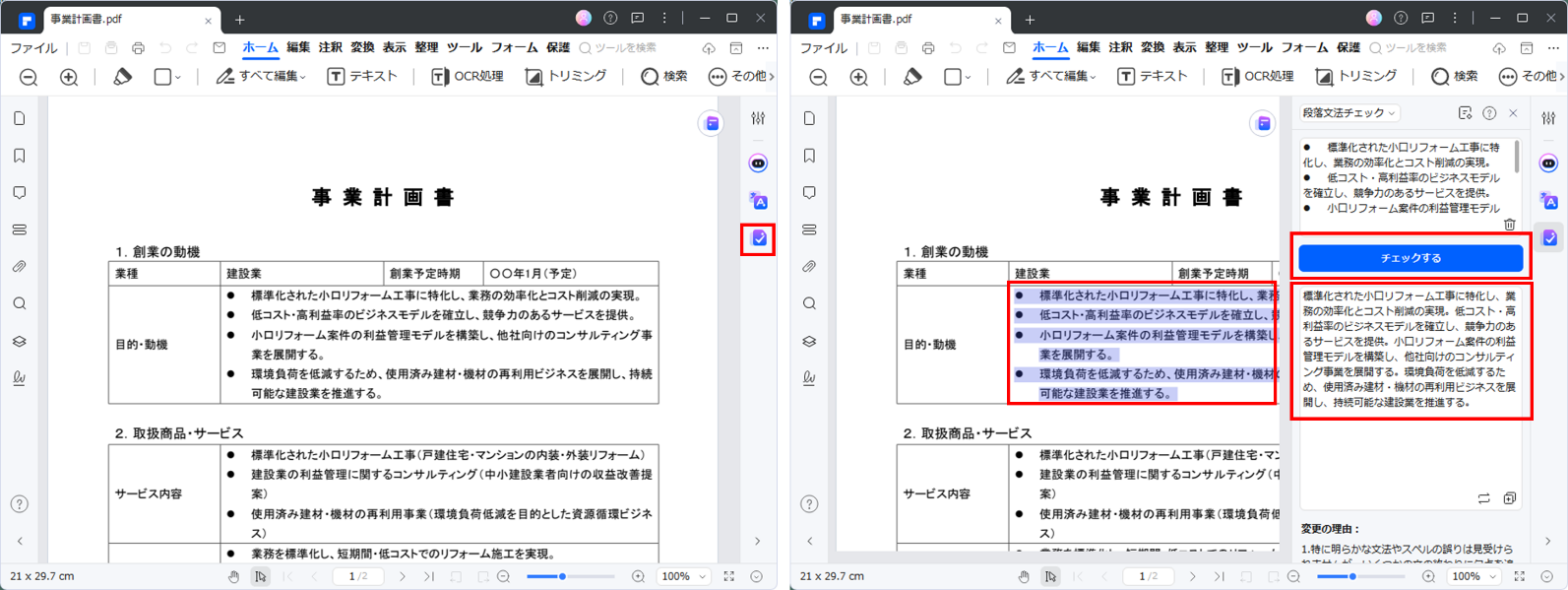1568x590 pixels.
Task: Open the signatures panel in left window
Action: pyautogui.click(x=20, y=378)
